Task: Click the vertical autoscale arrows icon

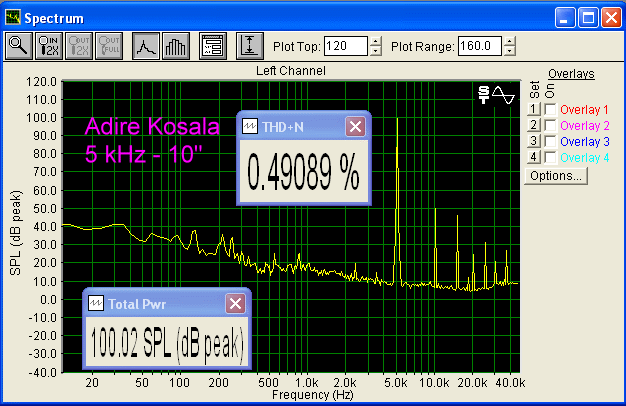Action: (x=249, y=45)
